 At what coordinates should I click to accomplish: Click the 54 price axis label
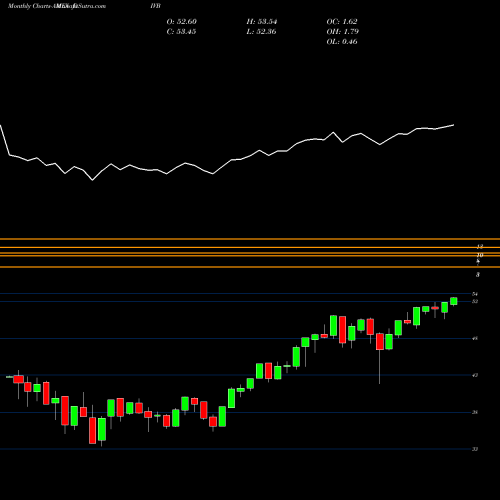pyautogui.click(x=475, y=294)
